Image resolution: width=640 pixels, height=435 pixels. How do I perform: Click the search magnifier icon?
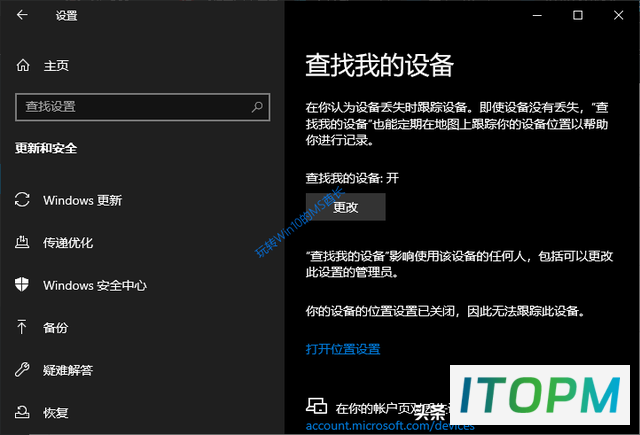click(257, 107)
